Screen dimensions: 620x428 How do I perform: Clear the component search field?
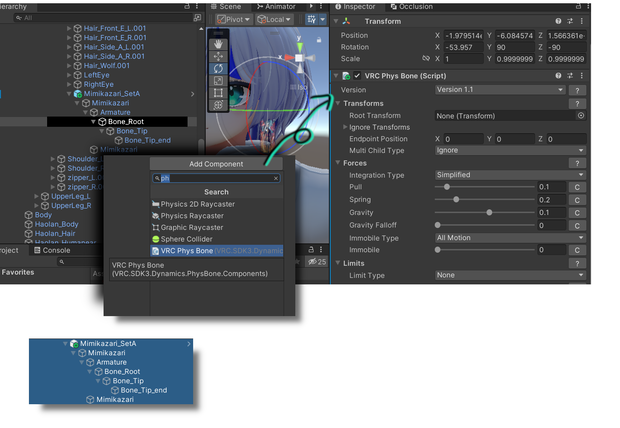[276, 178]
